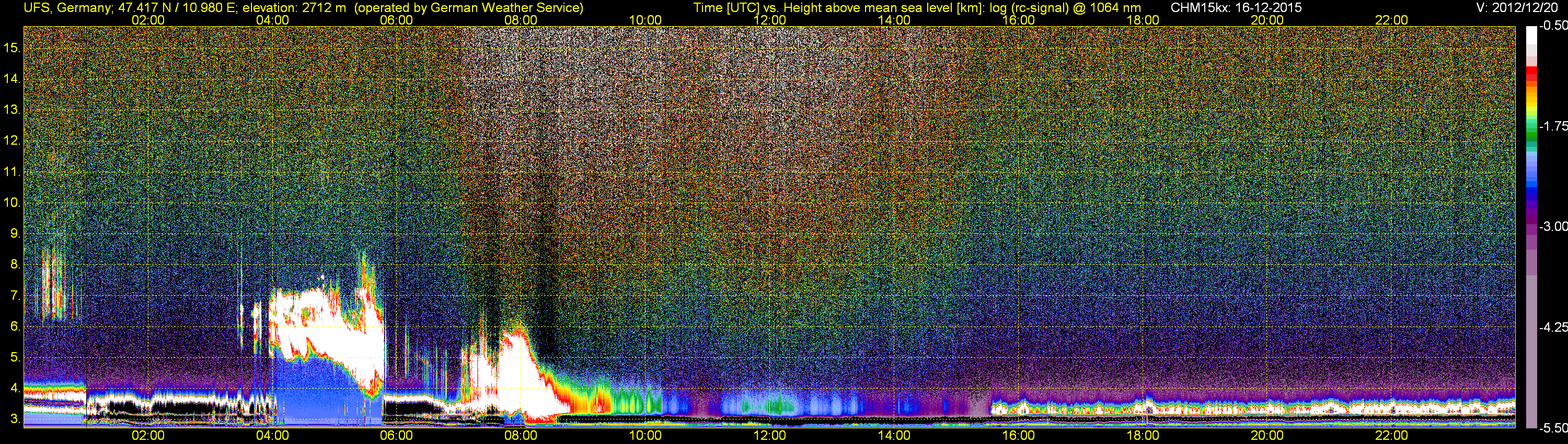Image resolution: width=1568 pixels, height=444 pixels.
Task: Click the 06:00 label on the top time axis
Action: pos(396,20)
